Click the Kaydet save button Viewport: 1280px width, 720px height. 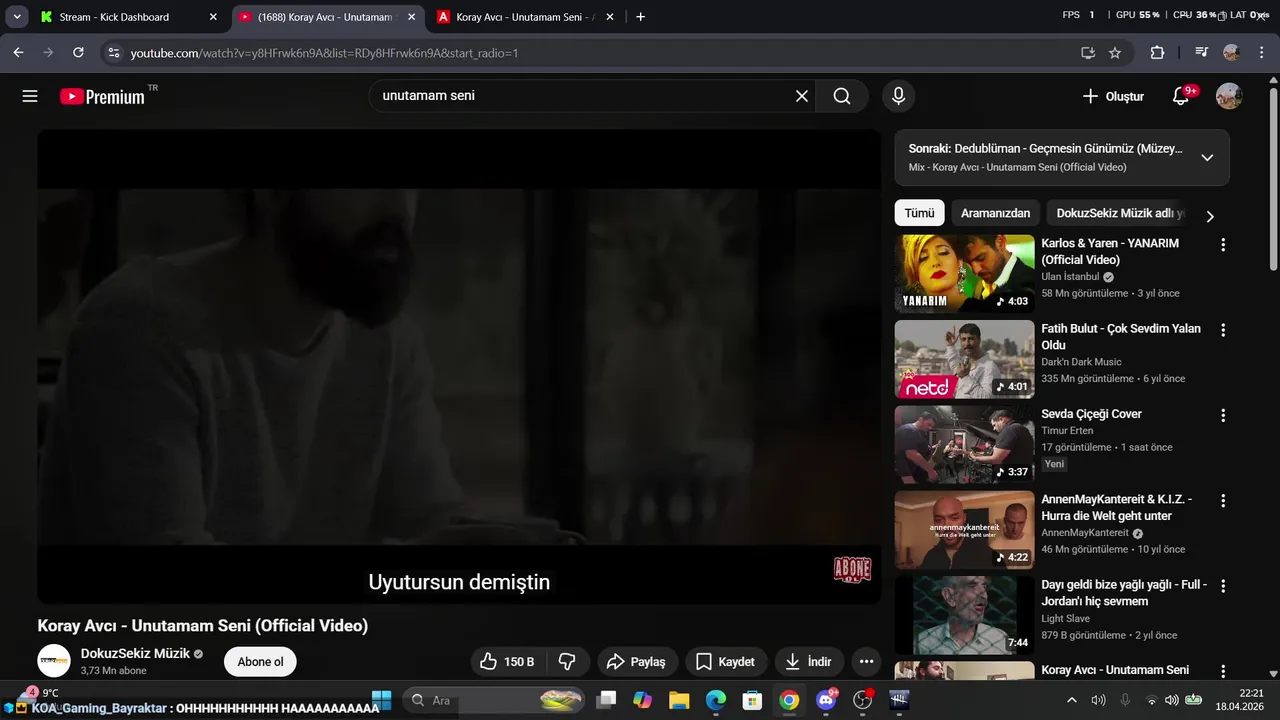[x=725, y=662]
